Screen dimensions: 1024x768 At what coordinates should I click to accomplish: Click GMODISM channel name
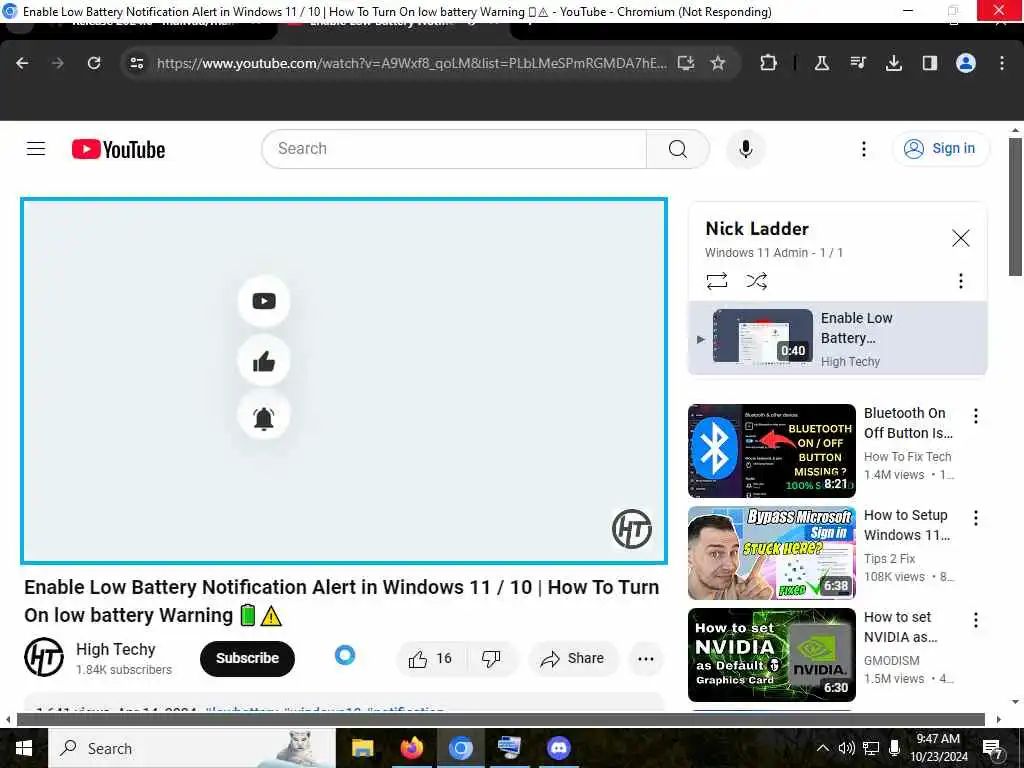[891, 660]
